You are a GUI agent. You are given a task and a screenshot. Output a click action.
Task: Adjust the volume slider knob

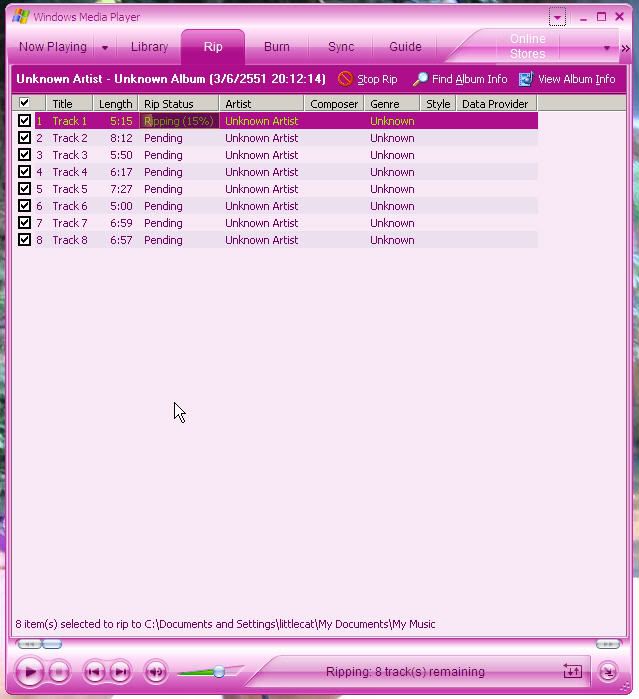point(218,671)
